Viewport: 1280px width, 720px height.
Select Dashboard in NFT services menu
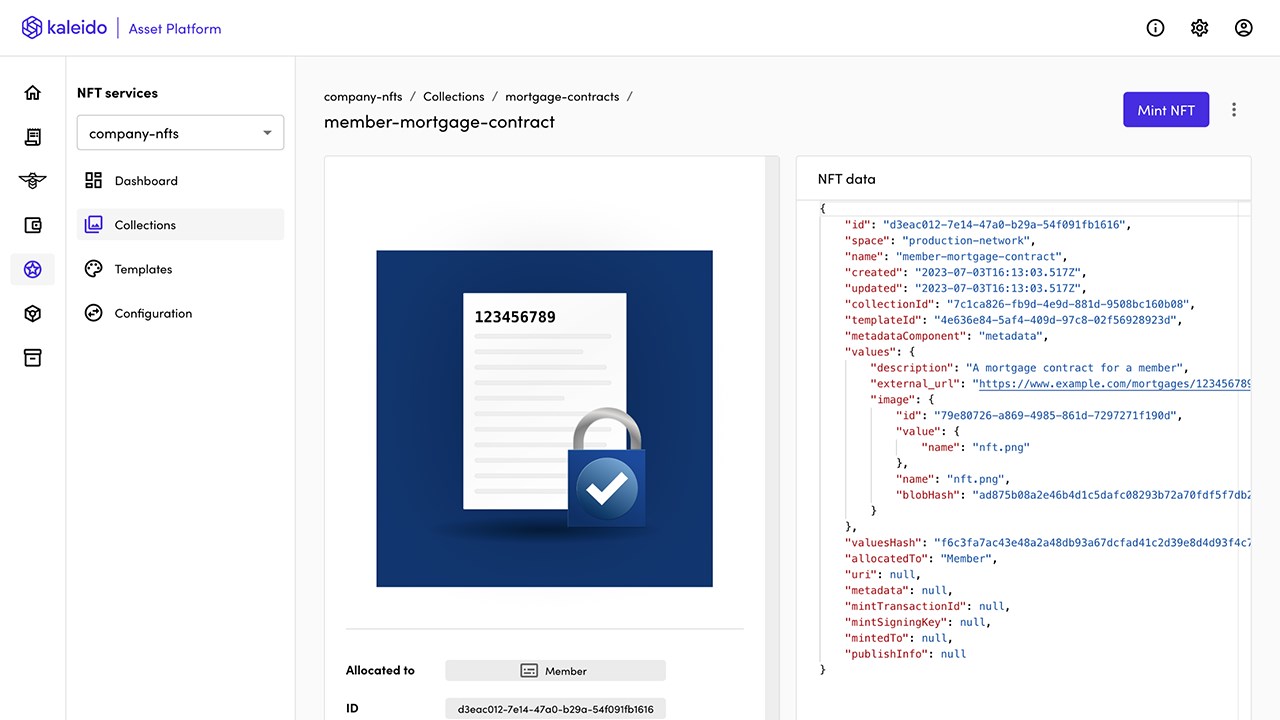[x=180, y=181]
